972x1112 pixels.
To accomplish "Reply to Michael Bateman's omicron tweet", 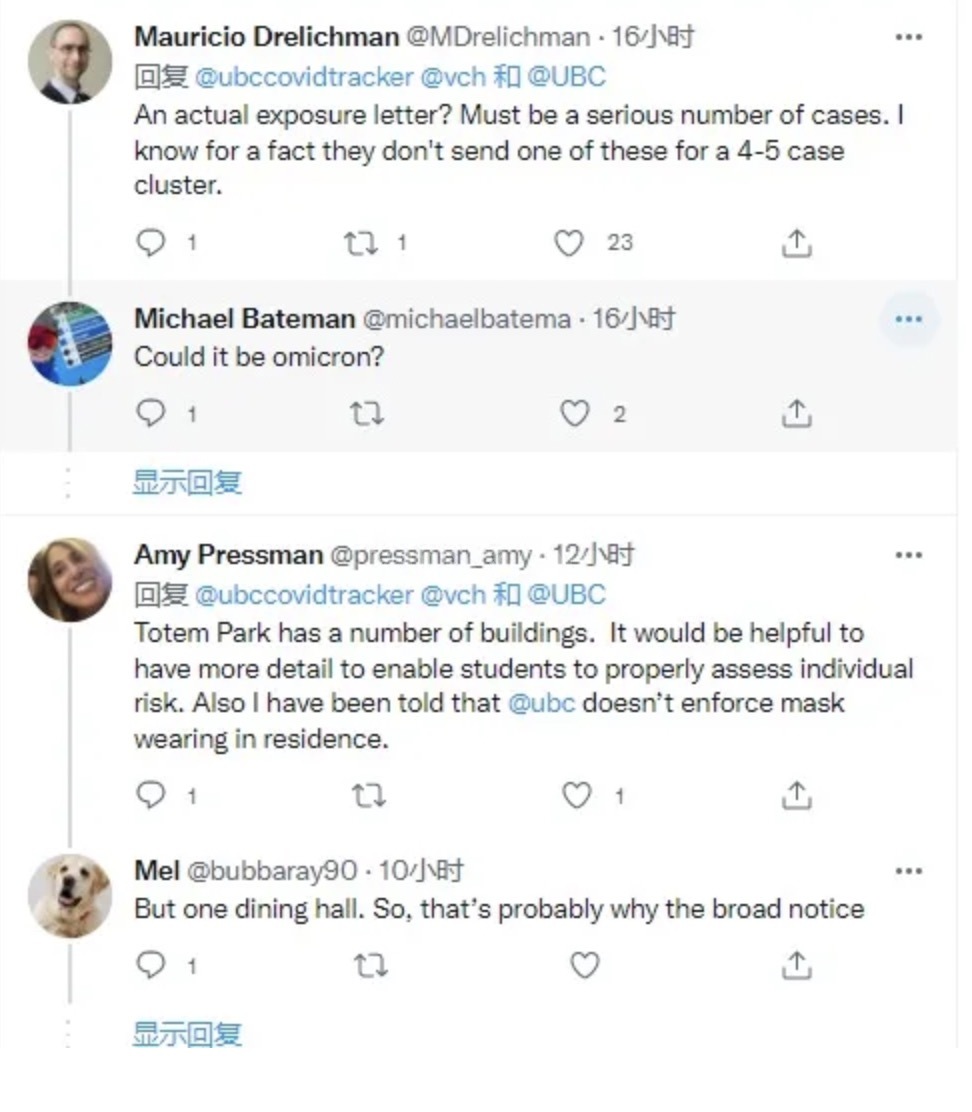I will (150, 414).
